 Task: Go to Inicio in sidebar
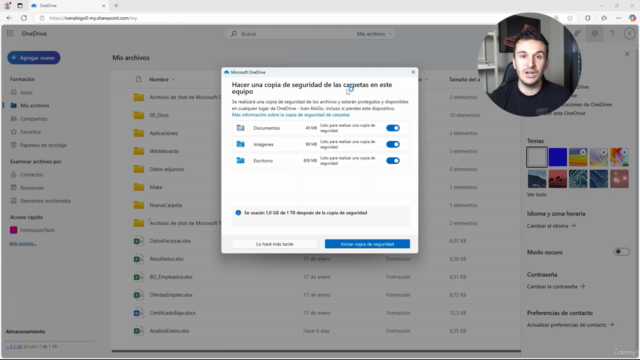coord(26,93)
